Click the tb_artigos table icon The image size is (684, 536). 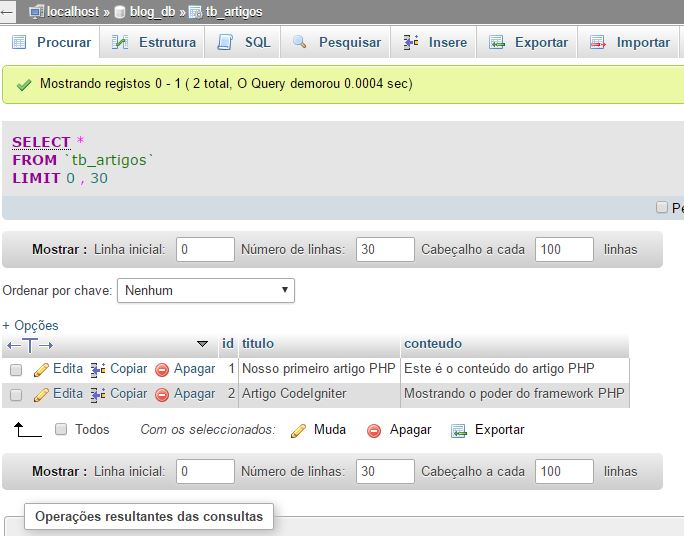click(195, 12)
